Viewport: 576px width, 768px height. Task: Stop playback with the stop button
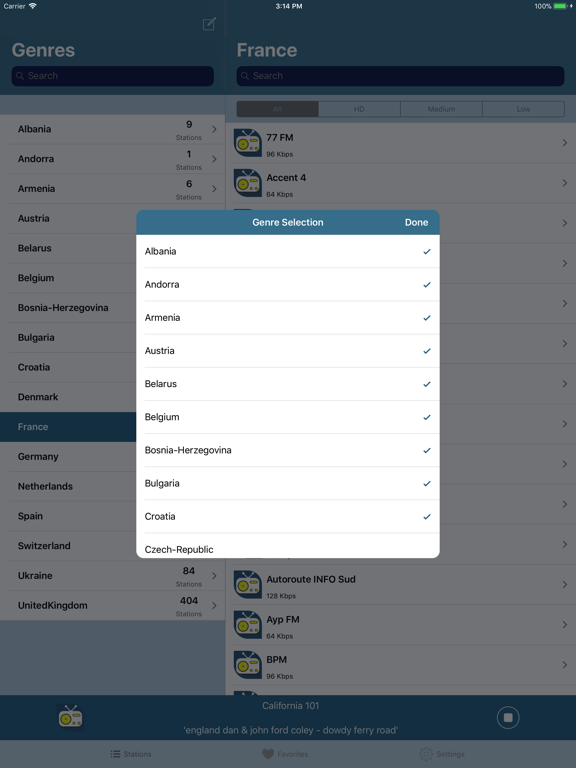508,718
